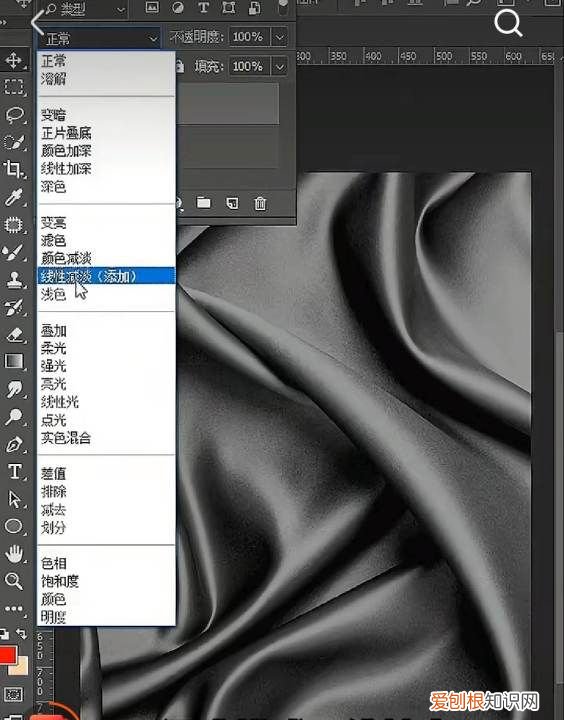Image resolution: width=564 pixels, height=720 pixels.
Task: Choose 实色混合 blend mode
Action: tap(106, 438)
